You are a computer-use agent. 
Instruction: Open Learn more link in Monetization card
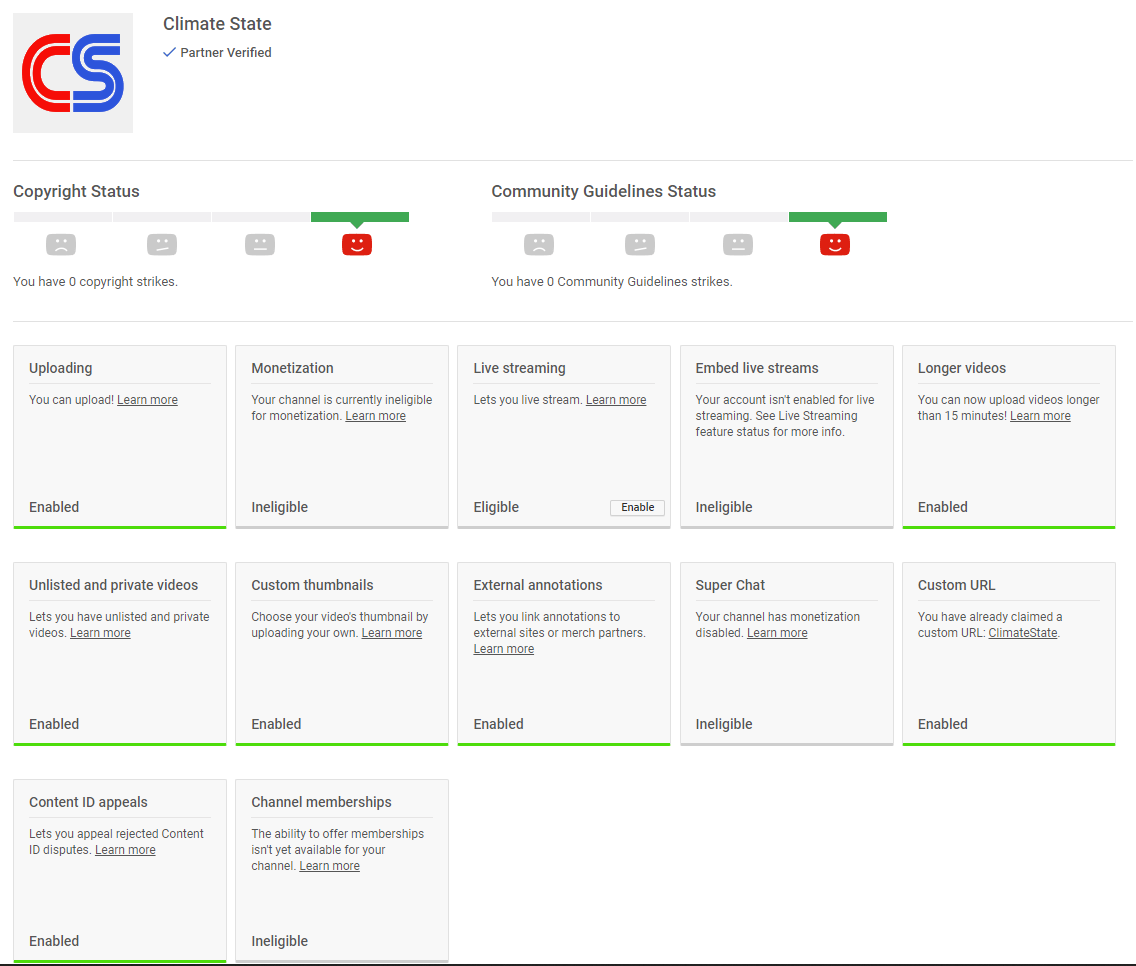tap(375, 416)
